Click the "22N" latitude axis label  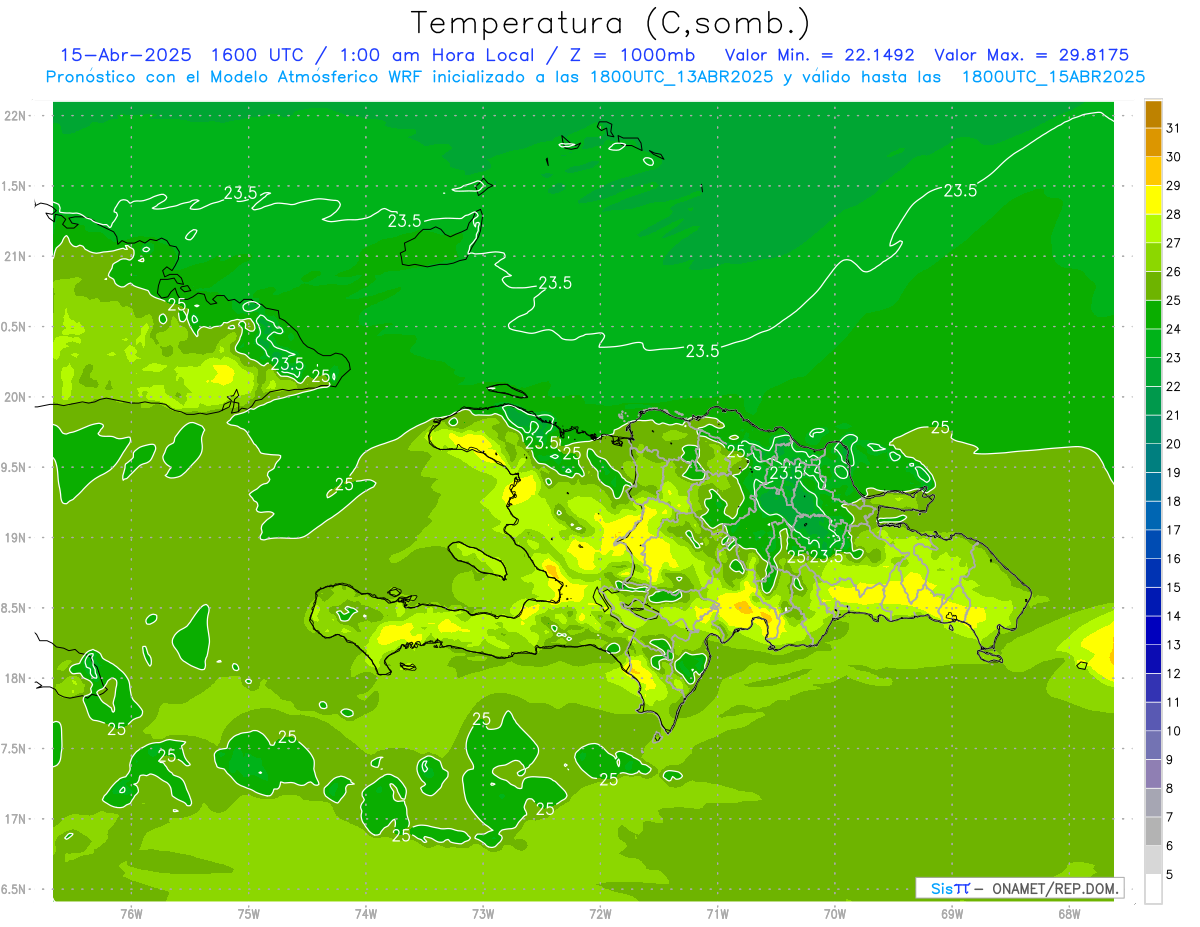tap(15, 116)
